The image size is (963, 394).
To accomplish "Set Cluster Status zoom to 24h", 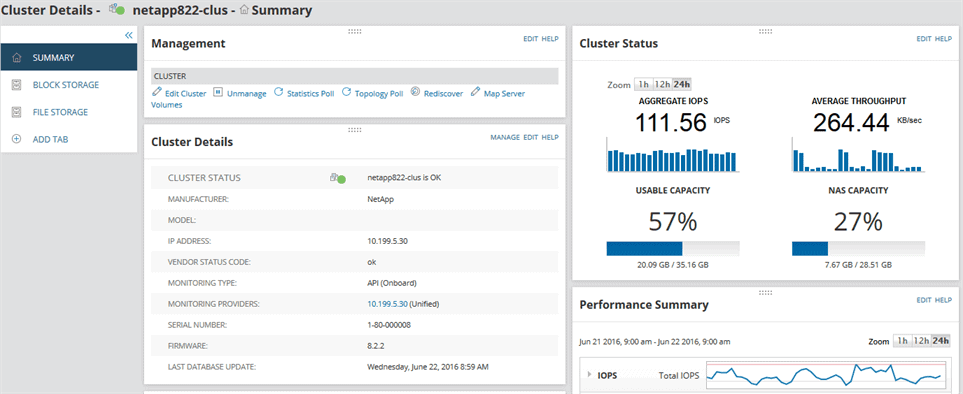I will point(682,84).
